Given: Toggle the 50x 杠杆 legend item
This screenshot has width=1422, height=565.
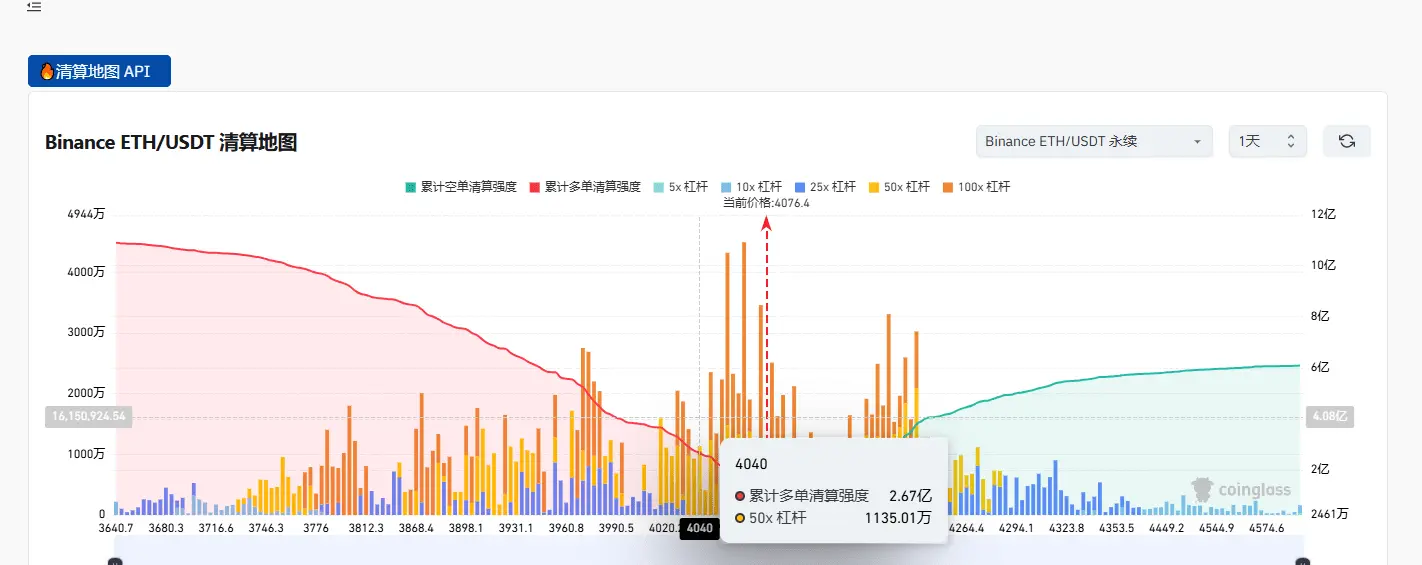Looking at the screenshot, I should [899, 187].
